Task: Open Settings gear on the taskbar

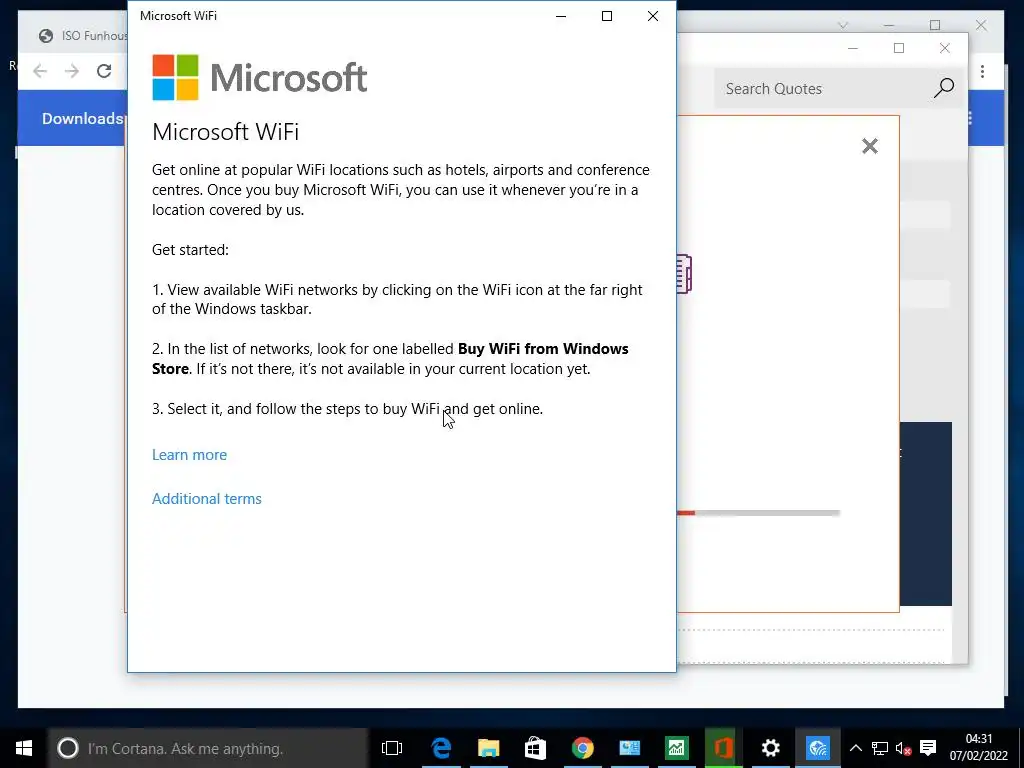Action: (771, 748)
